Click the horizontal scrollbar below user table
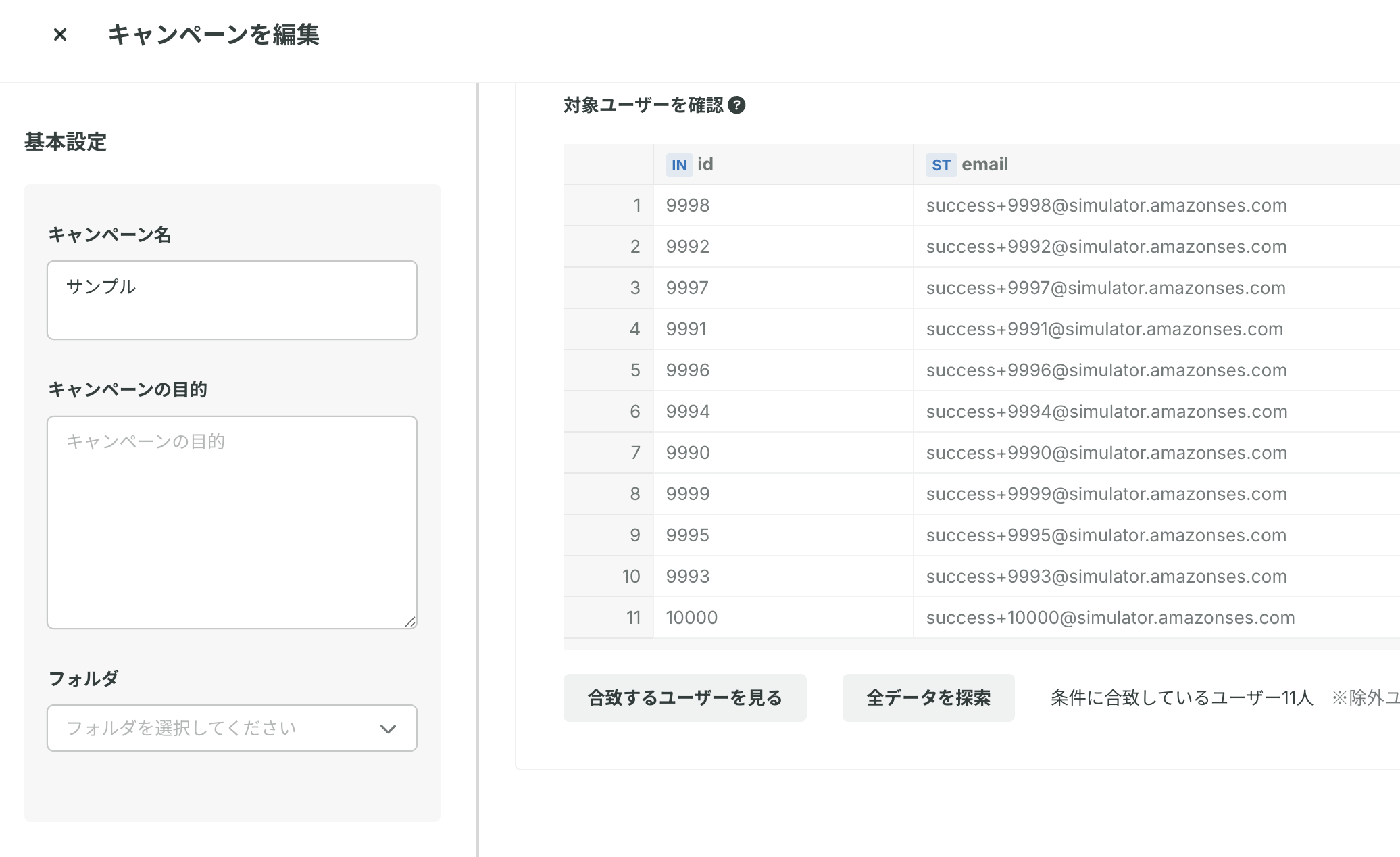This screenshot has height=857, width=1400. click(x=980, y=644)
